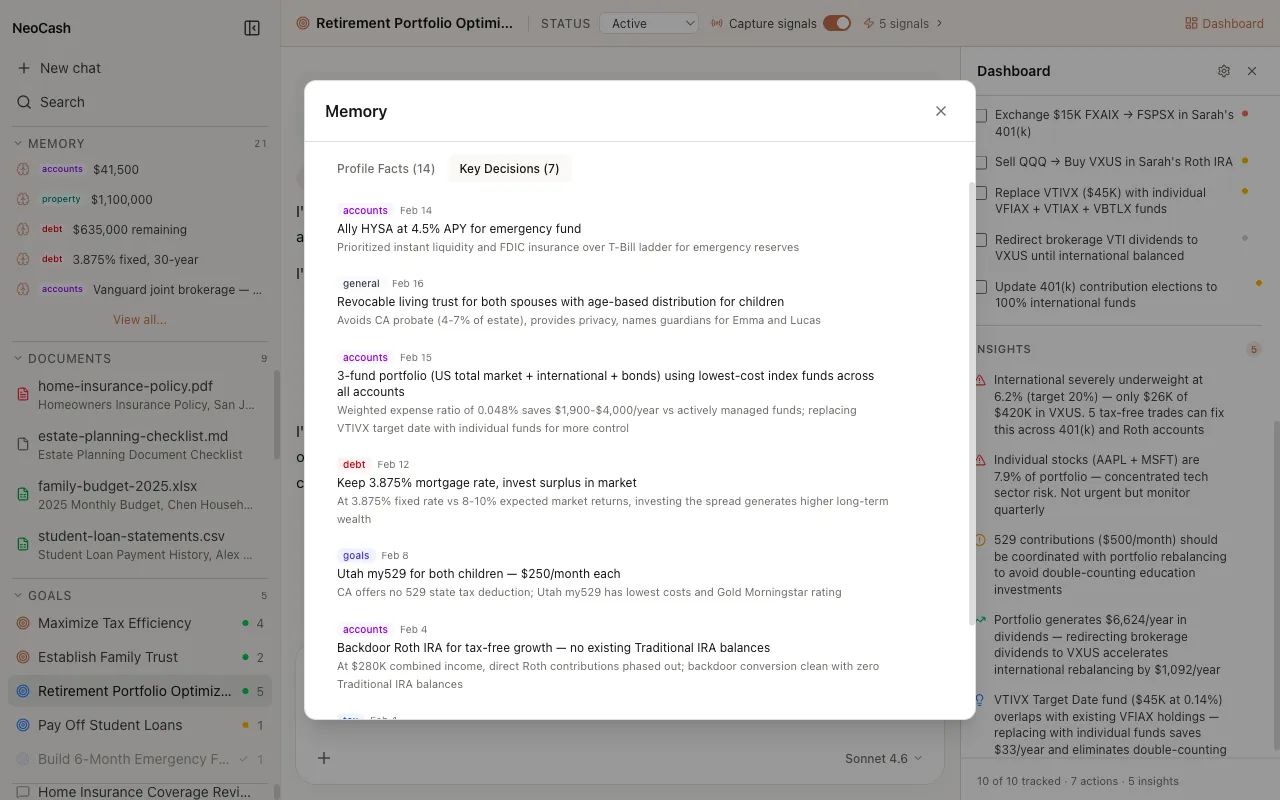The width and height of the screenshot is (1280, 800).
Task: Open dashboard settings gear icon
Action: [1224, 71]
